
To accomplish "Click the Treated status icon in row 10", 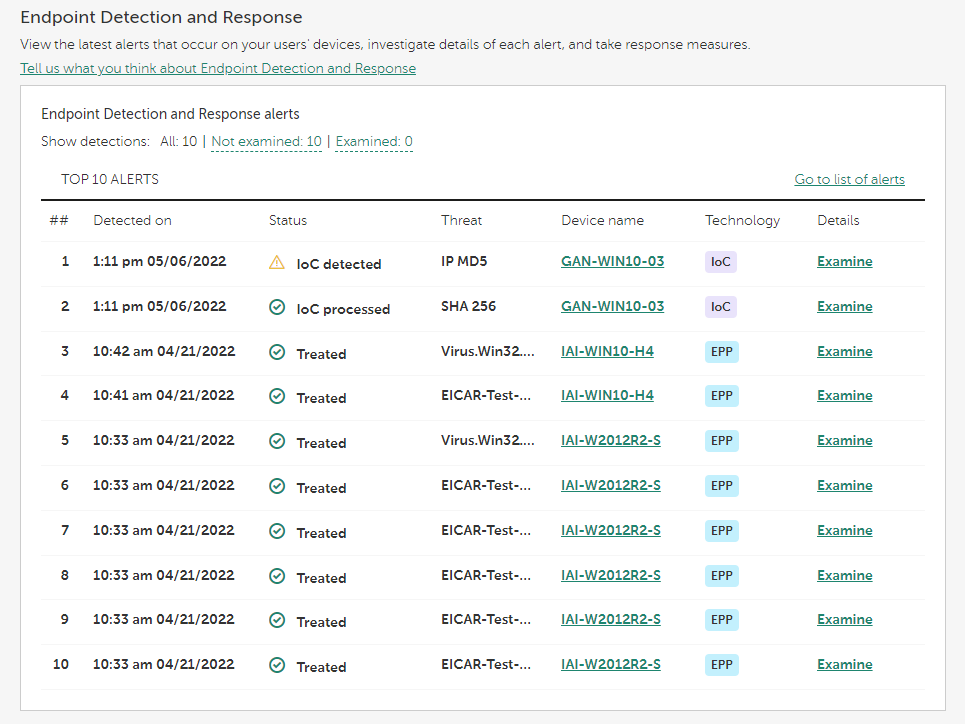I will [277, 666].
